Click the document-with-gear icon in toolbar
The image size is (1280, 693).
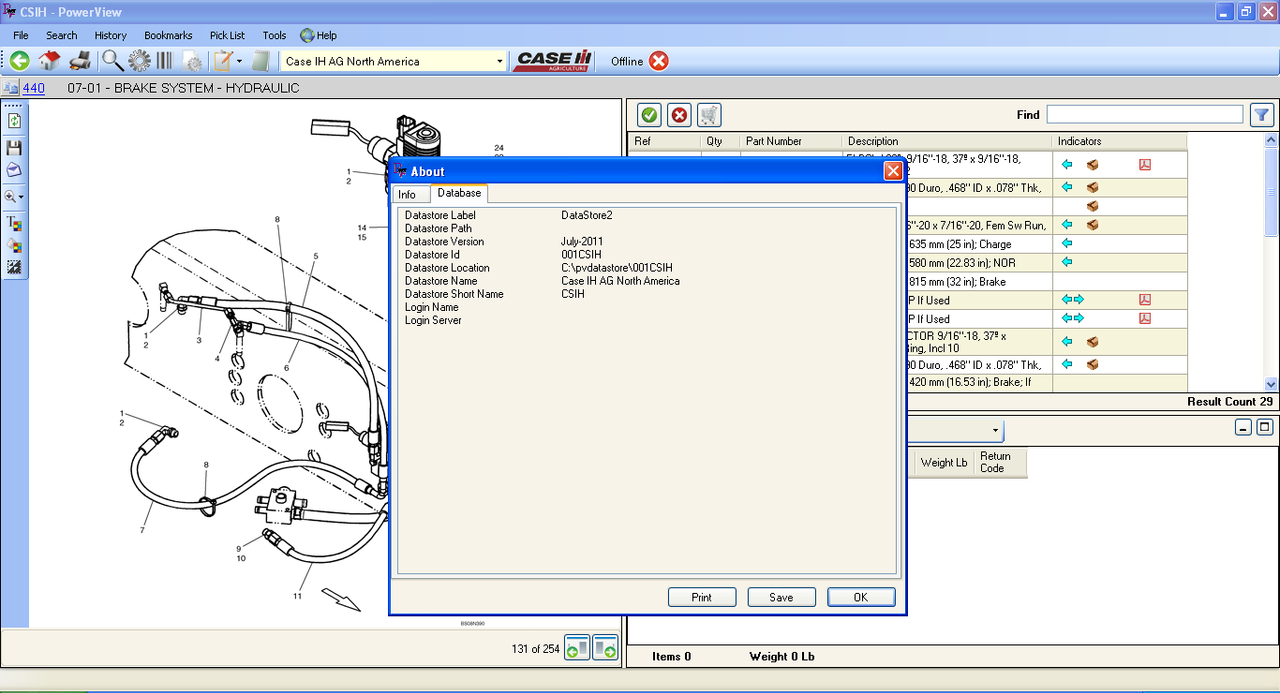[192, 61]
